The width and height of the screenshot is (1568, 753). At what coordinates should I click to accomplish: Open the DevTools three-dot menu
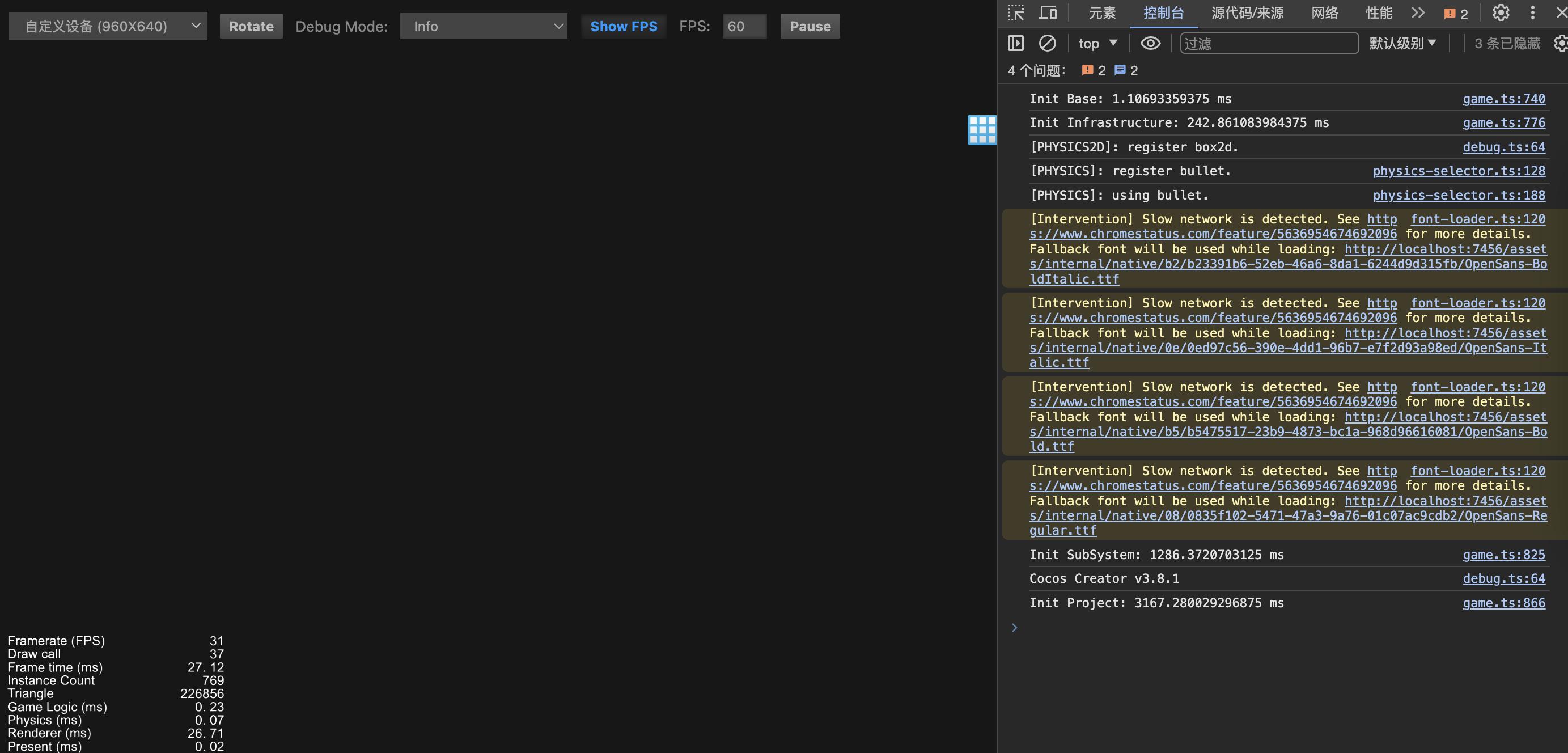[1533, 13]
